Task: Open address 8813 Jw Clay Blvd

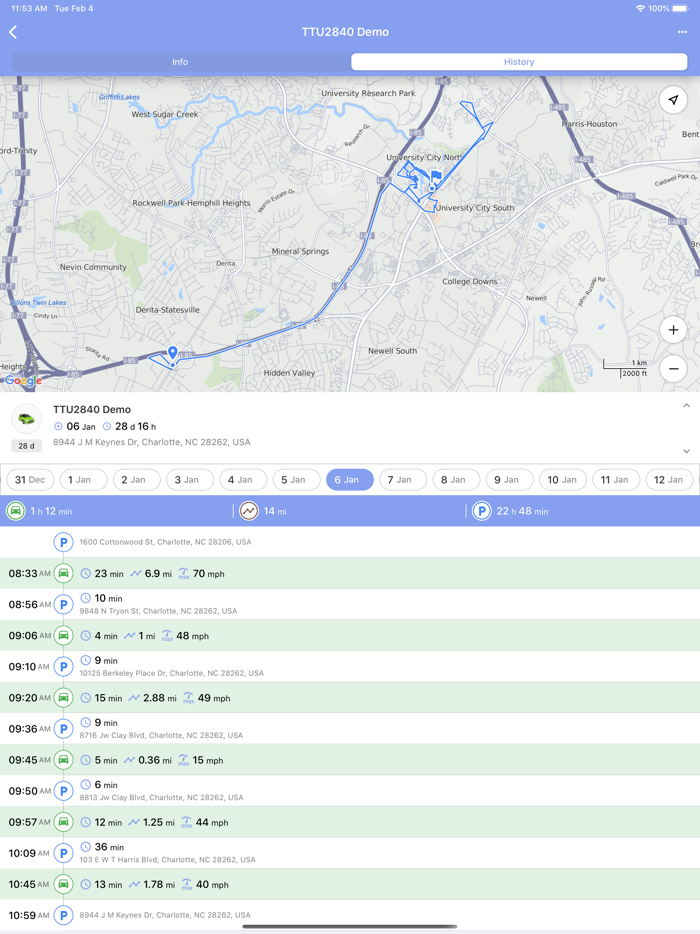Action: coord(161,798)
